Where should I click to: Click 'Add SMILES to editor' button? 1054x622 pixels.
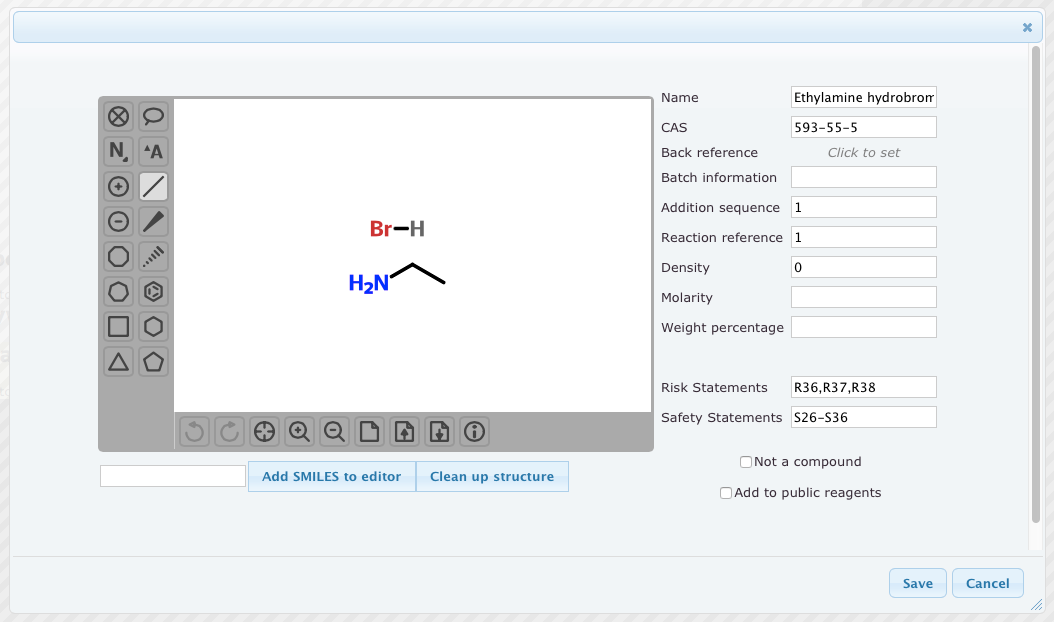click(x=331, y=476)
